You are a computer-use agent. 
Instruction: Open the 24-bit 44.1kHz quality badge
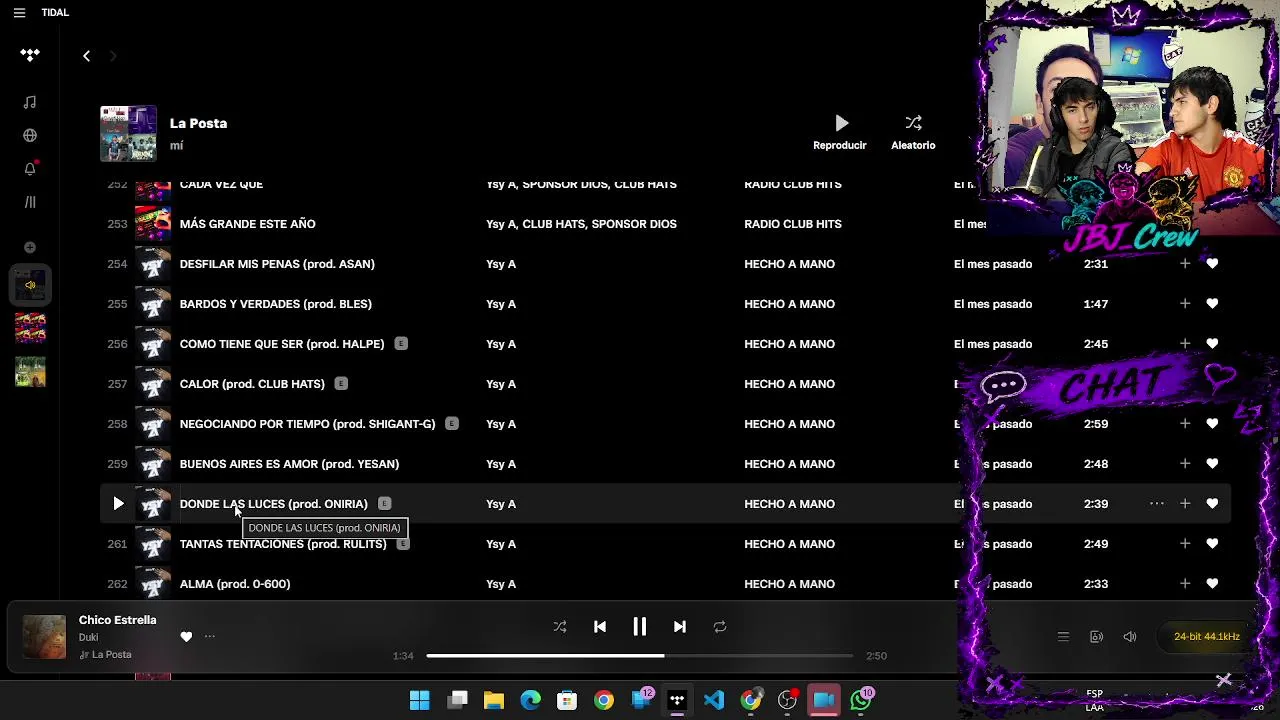click(1207, 637)
